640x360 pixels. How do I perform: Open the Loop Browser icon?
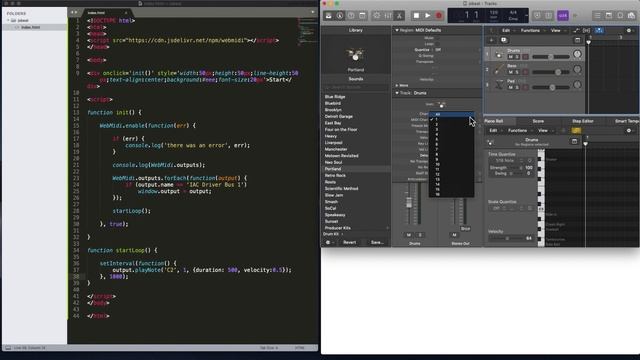(x=620, y=16)
